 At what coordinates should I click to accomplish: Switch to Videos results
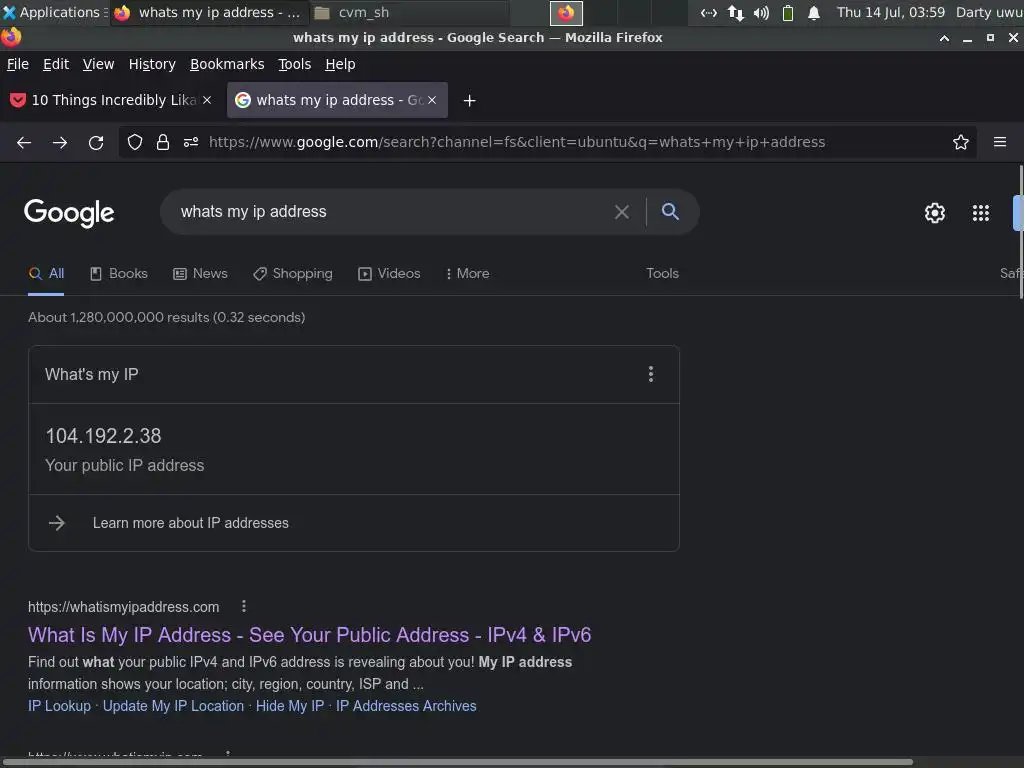click(x=389, y=274)
